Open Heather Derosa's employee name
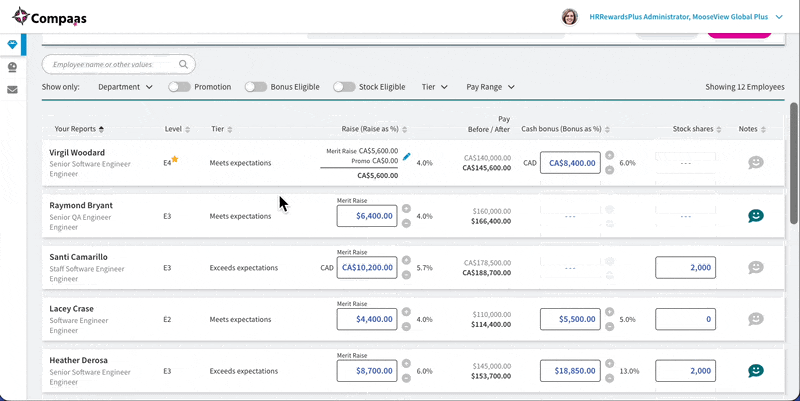This screenshot has height=401, width=800. coord(79,360)
